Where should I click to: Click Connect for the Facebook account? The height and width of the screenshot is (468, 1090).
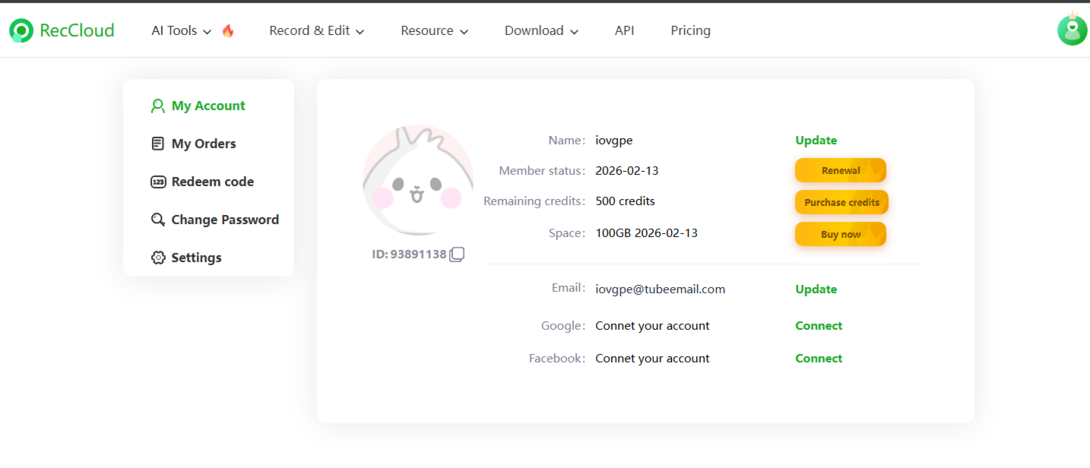click(x=819, y=358)
